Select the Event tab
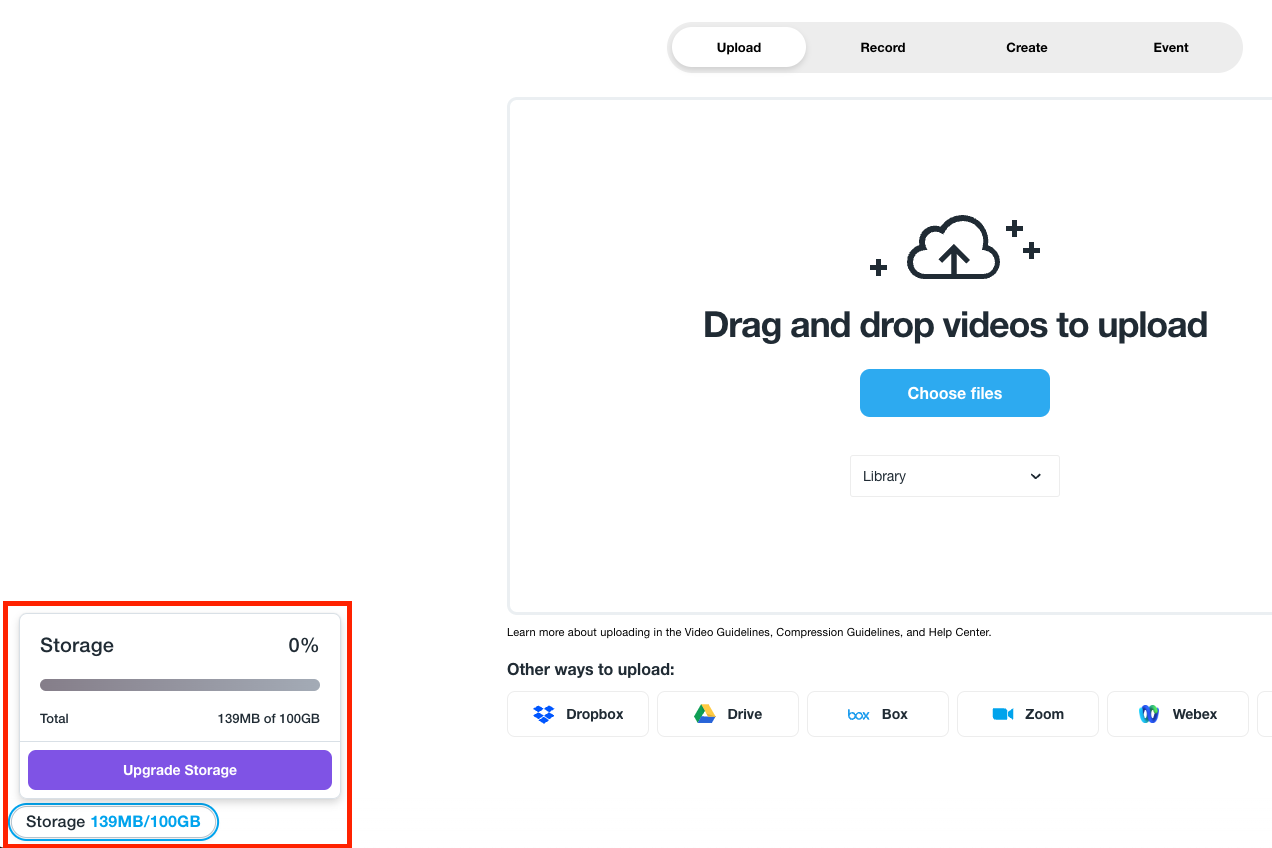 [1171, 48]
